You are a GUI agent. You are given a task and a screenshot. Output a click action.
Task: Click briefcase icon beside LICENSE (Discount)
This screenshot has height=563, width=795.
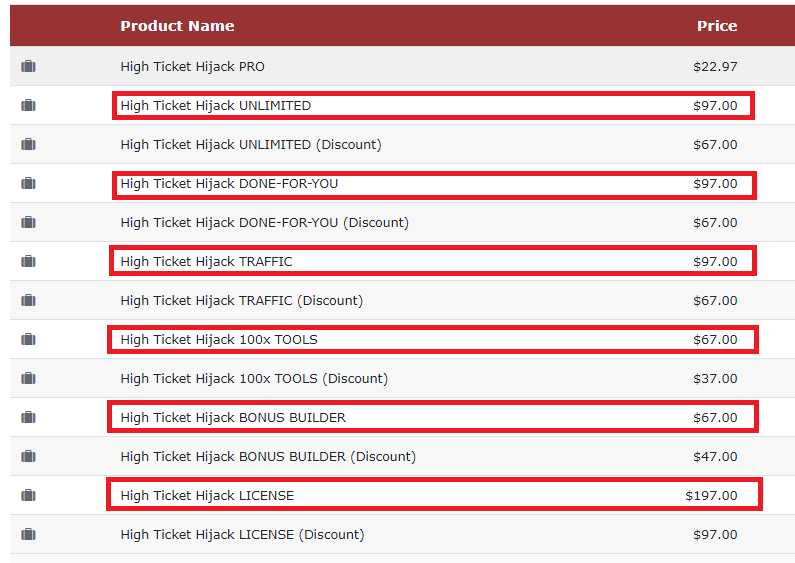pos(28,534)
